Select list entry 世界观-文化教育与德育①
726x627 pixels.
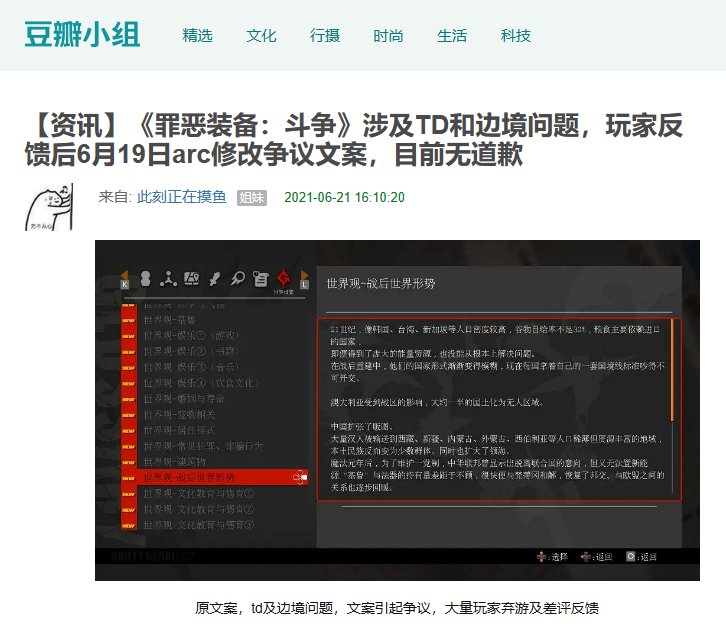point(199,494)
